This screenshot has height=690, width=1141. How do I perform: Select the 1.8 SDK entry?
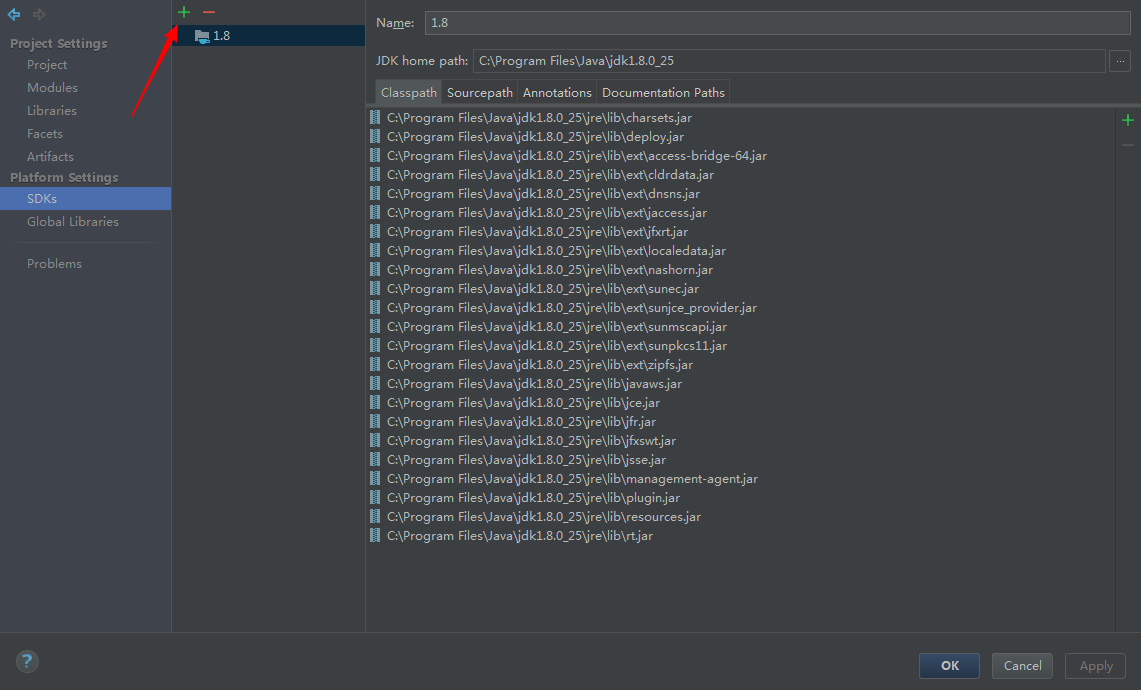(x=221, y=36)
